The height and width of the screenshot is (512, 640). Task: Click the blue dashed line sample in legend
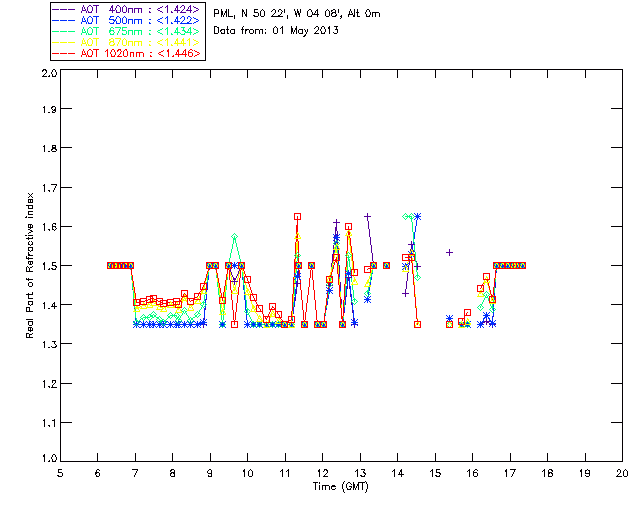pos(64,20)
